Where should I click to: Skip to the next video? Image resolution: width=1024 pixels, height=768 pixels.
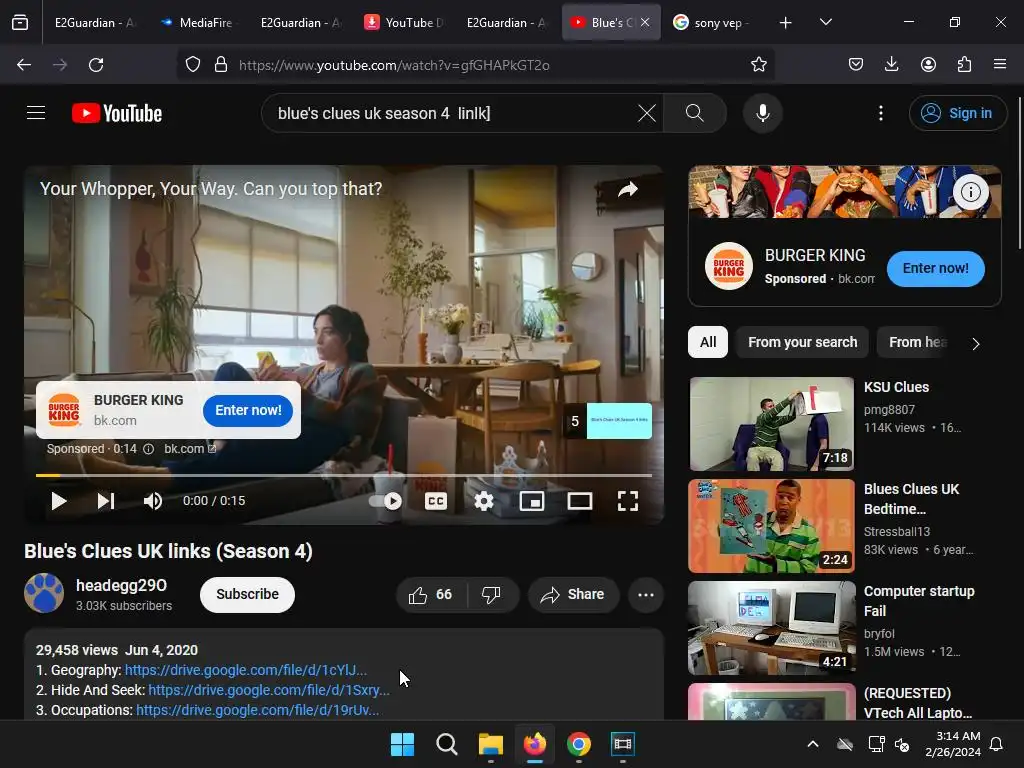(x=106, y=501)
